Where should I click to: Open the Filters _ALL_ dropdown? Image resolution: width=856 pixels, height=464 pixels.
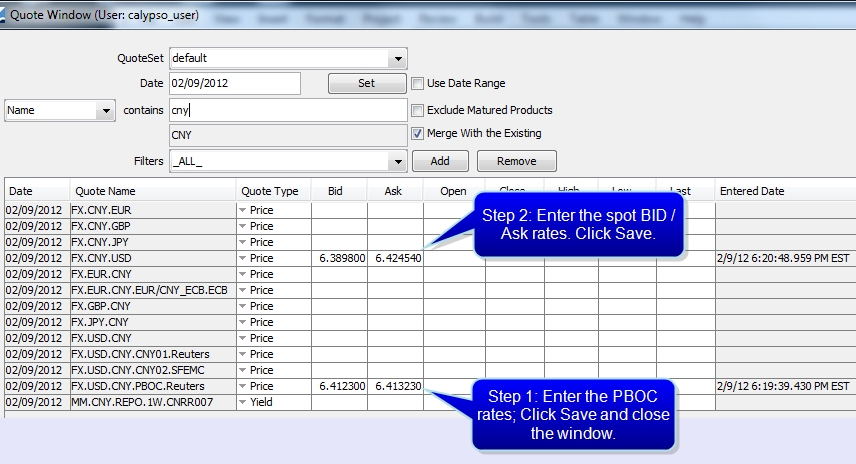[x=398, y=162]
